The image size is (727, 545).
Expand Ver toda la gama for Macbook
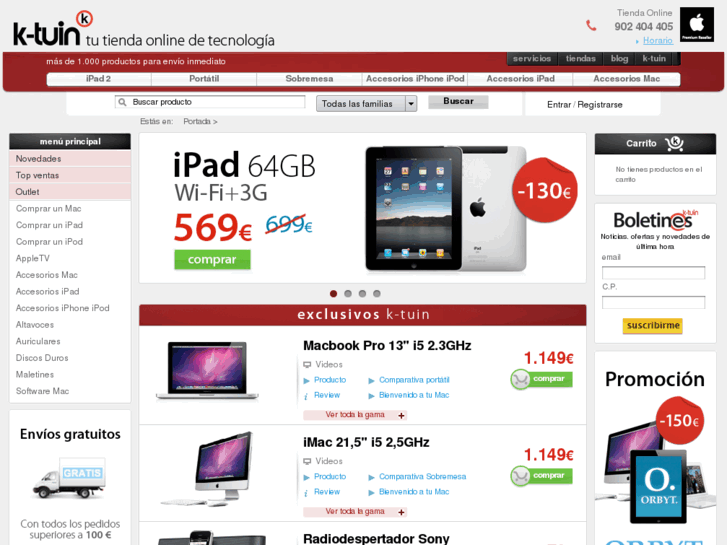(355, 415)
